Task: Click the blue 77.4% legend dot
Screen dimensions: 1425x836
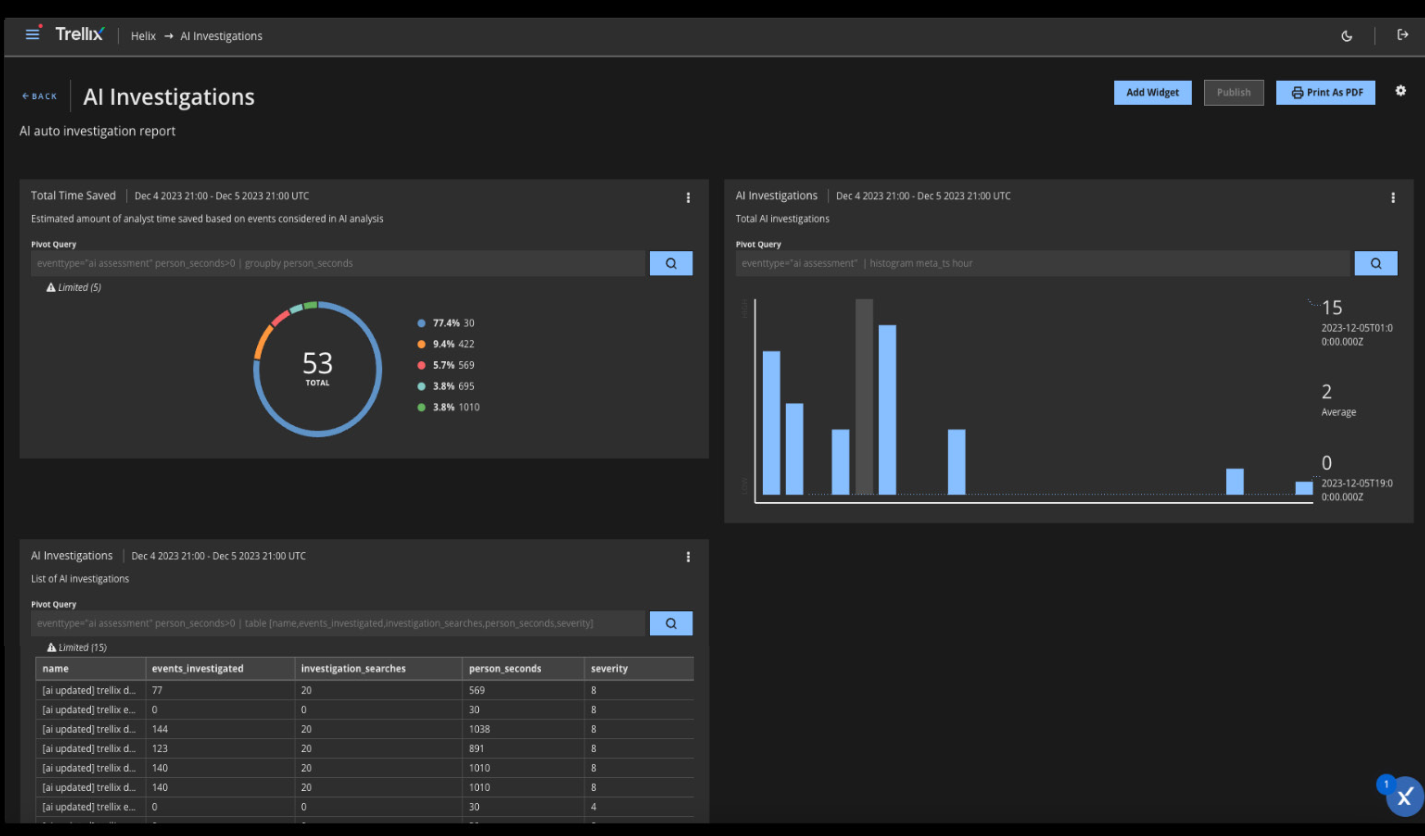Action: (x=422, y=323)
